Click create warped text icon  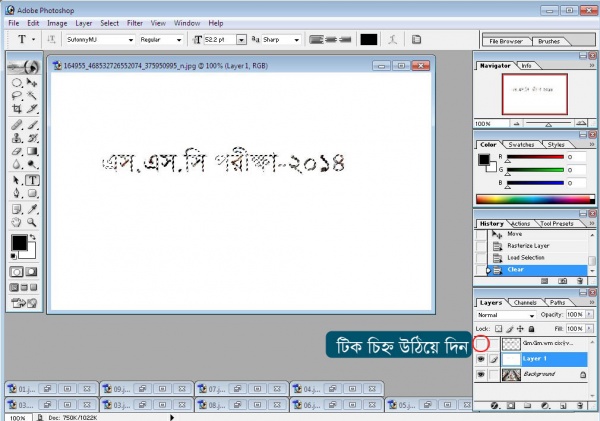pyautogui.click(x=393, y=39)
